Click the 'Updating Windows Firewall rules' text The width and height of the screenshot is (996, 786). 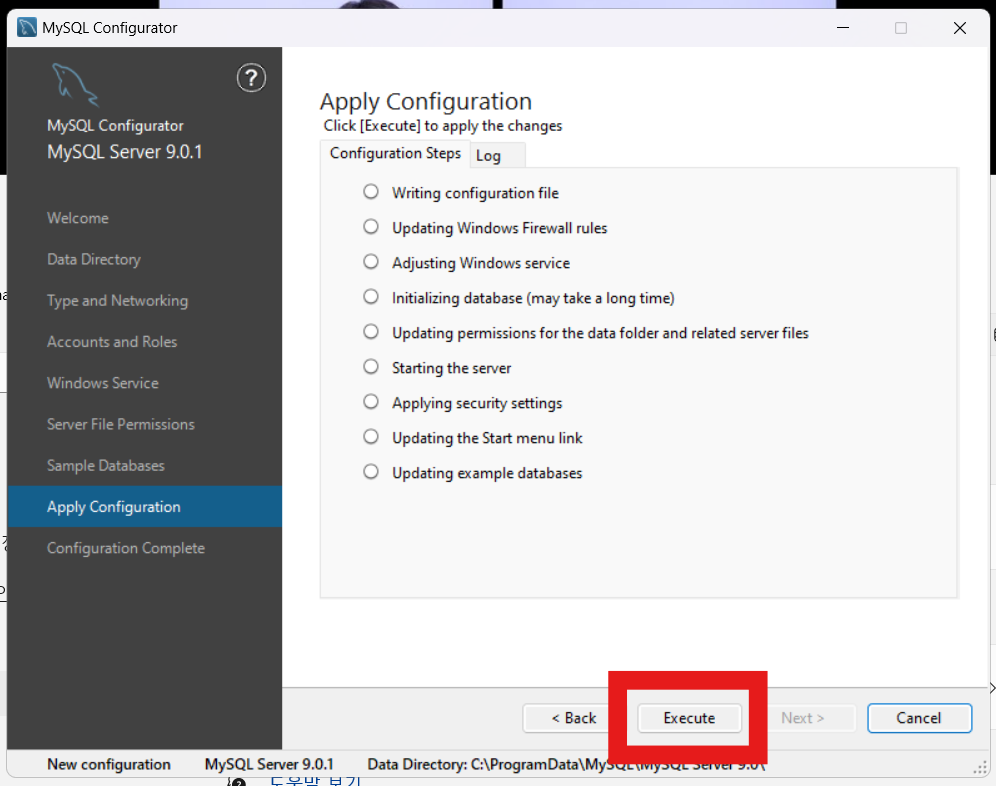click(x=499, y=228)
